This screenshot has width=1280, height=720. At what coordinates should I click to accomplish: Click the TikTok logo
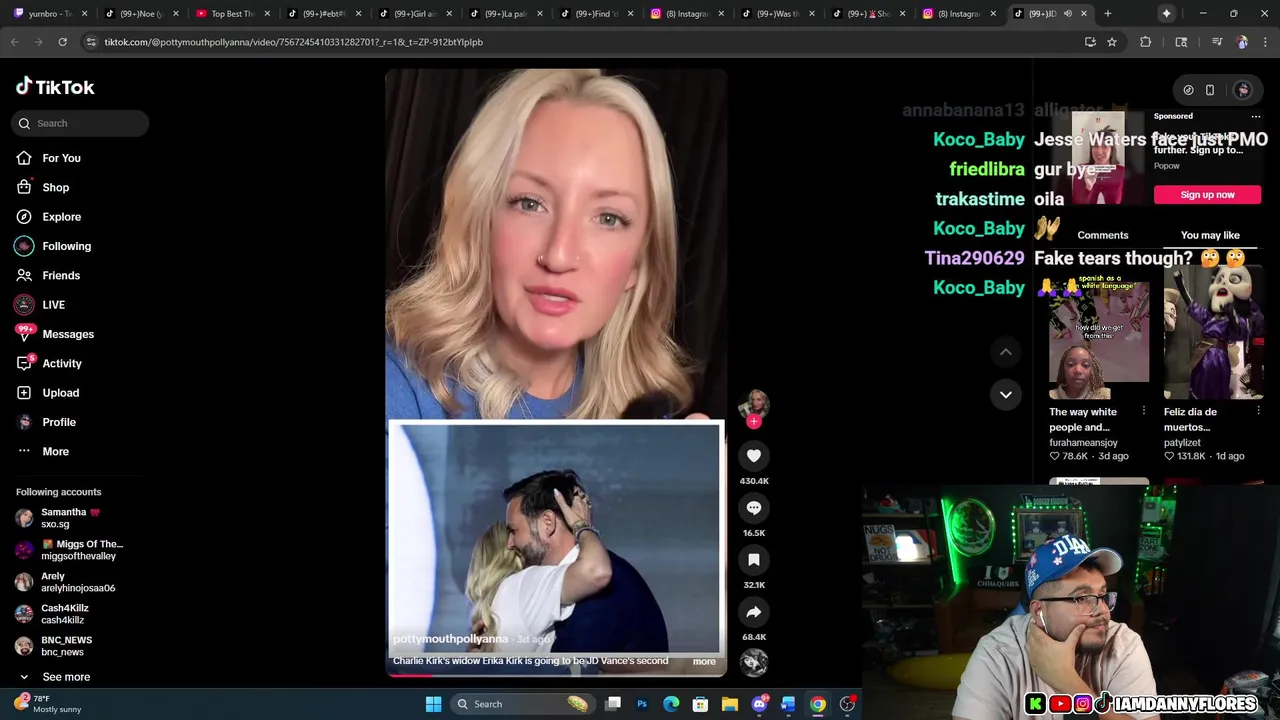(55, 87)
